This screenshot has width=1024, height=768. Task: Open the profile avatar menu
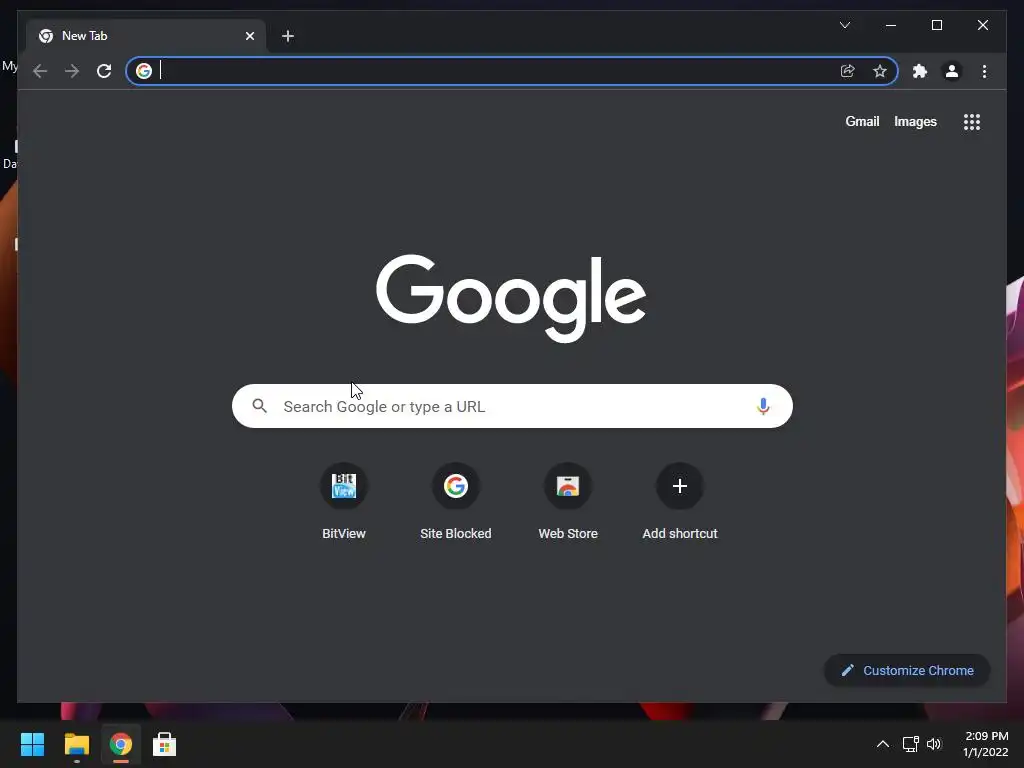(x=952, y=71)
